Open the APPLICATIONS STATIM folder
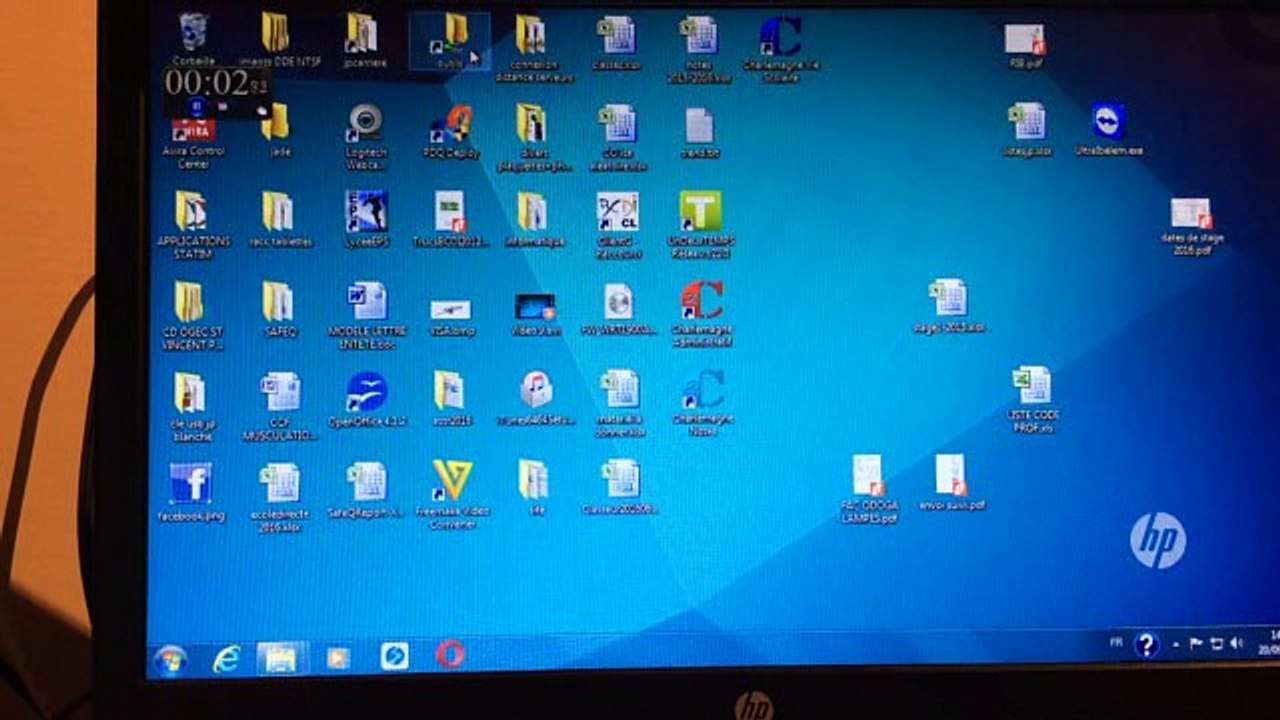The height and width of the screenshot is (720, 1280). [x=193, y=225]
